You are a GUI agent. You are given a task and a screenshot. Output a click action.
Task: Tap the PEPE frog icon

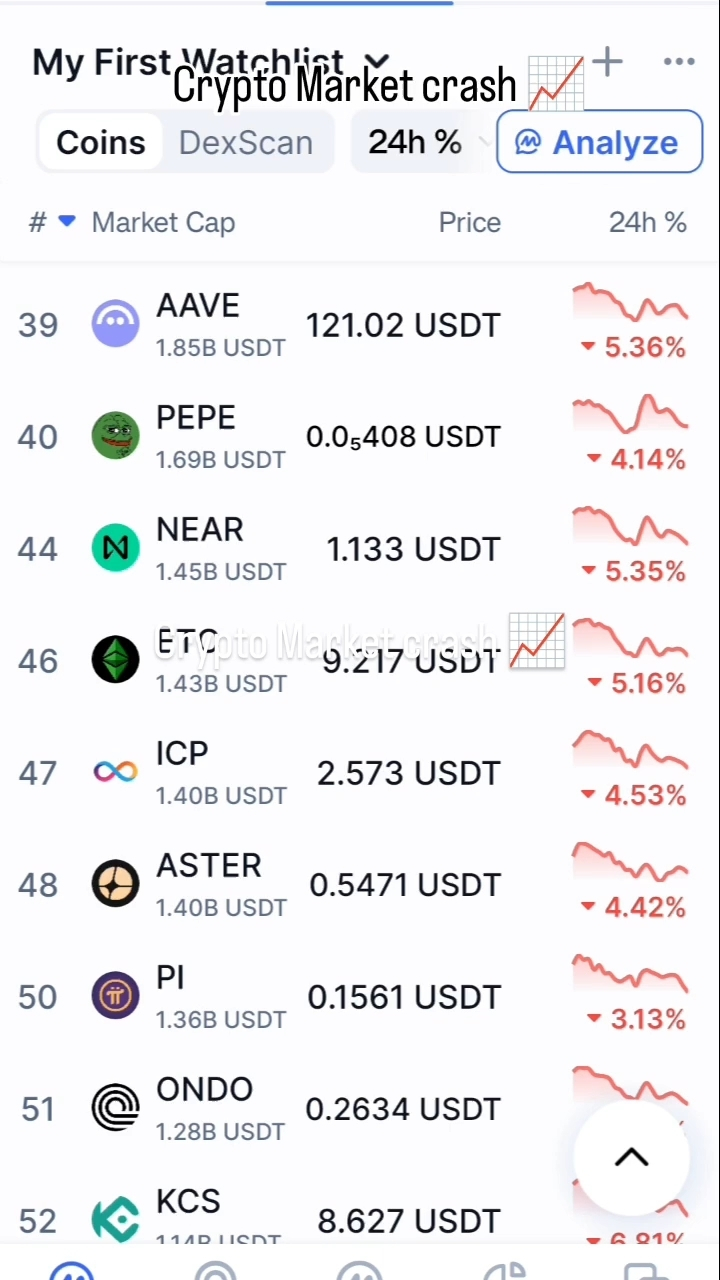115,437
